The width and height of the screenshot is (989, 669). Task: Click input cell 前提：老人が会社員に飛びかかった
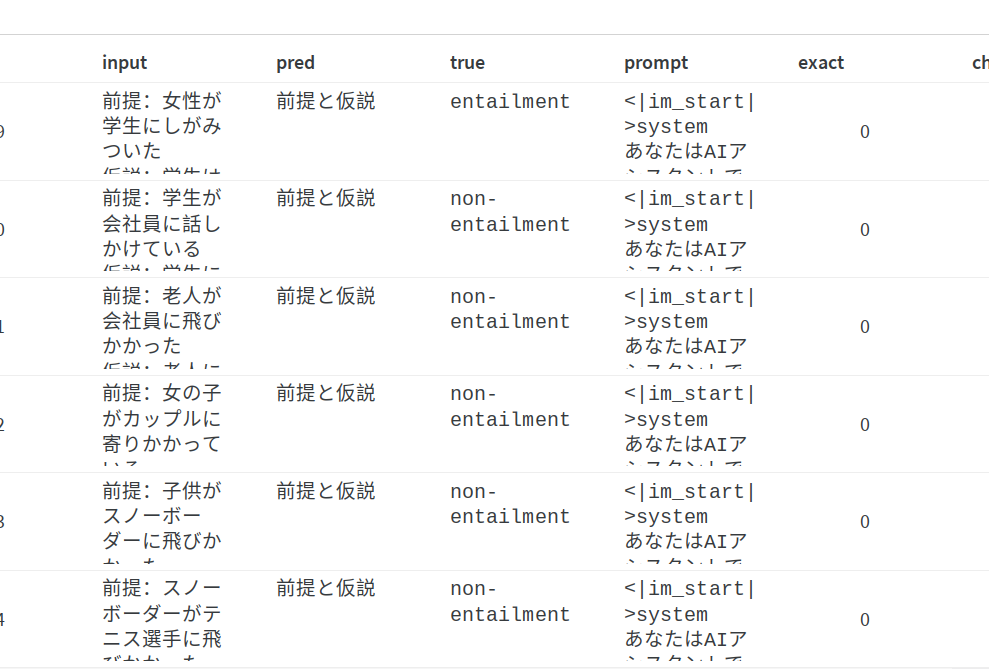click(162, 322)
